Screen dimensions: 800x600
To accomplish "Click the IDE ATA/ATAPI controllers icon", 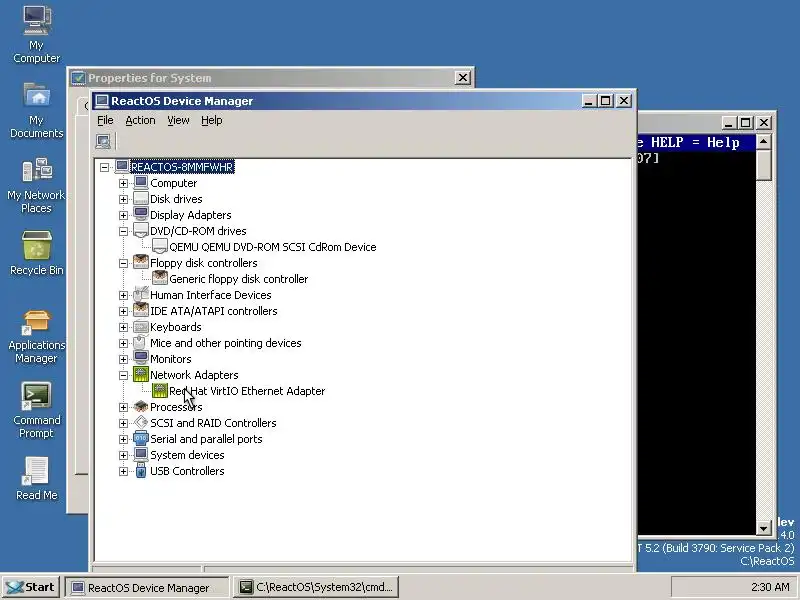I will [x=141, y=311].
